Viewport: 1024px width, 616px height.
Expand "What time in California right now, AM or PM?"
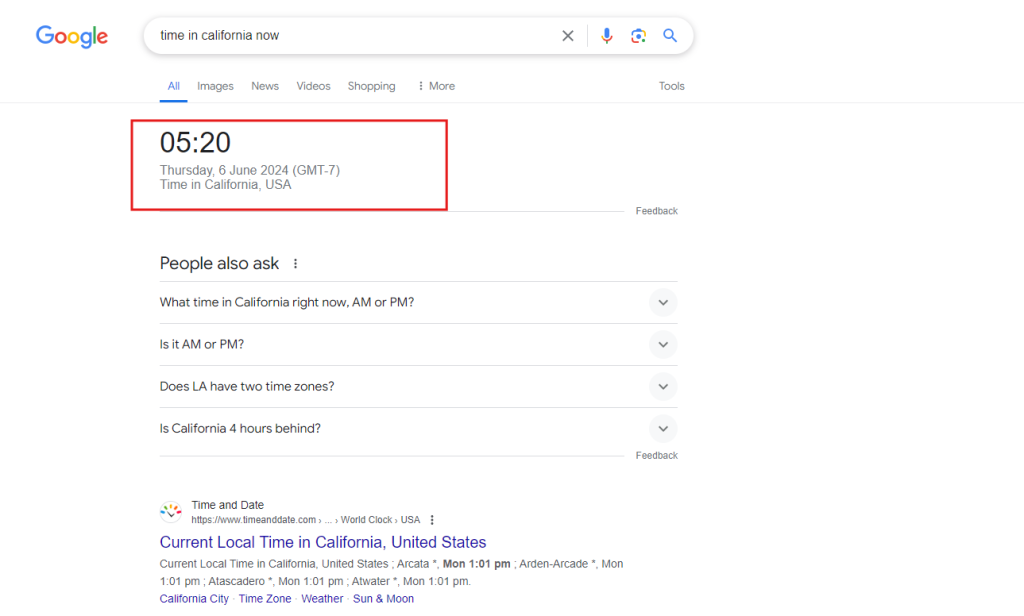click(662, 302)
